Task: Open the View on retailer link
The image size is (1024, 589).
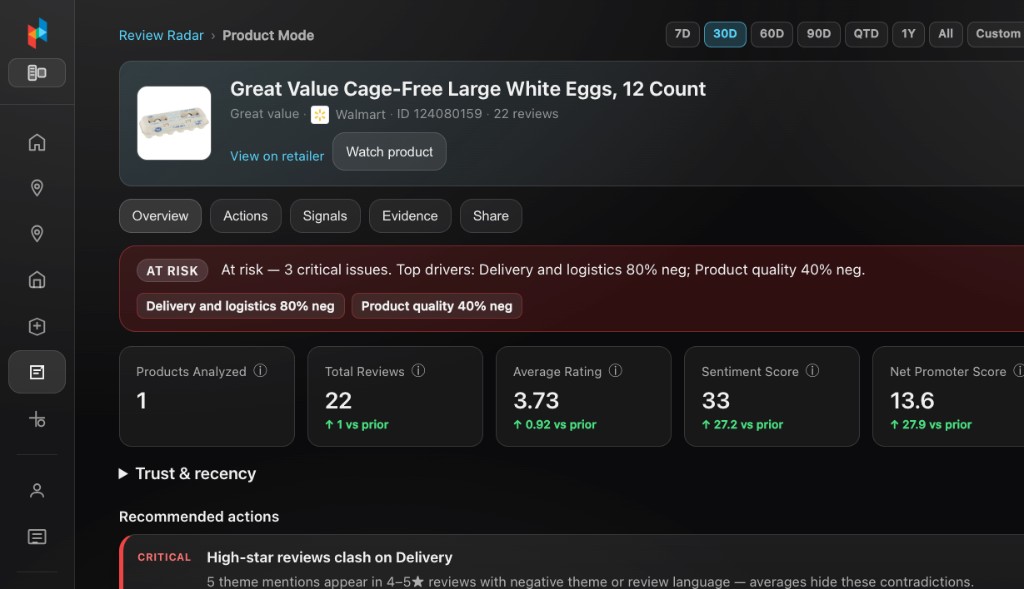Action: point(277,156)
